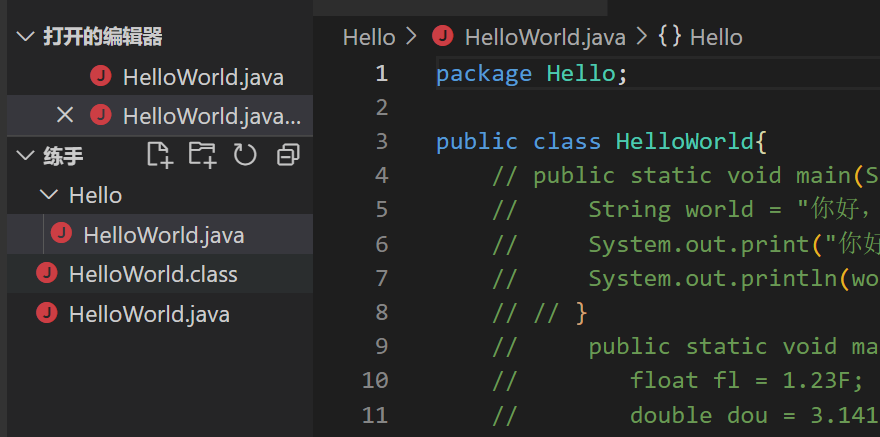Open root-level HelloWorld.java below HelloWorld.class

pos(149,314)
